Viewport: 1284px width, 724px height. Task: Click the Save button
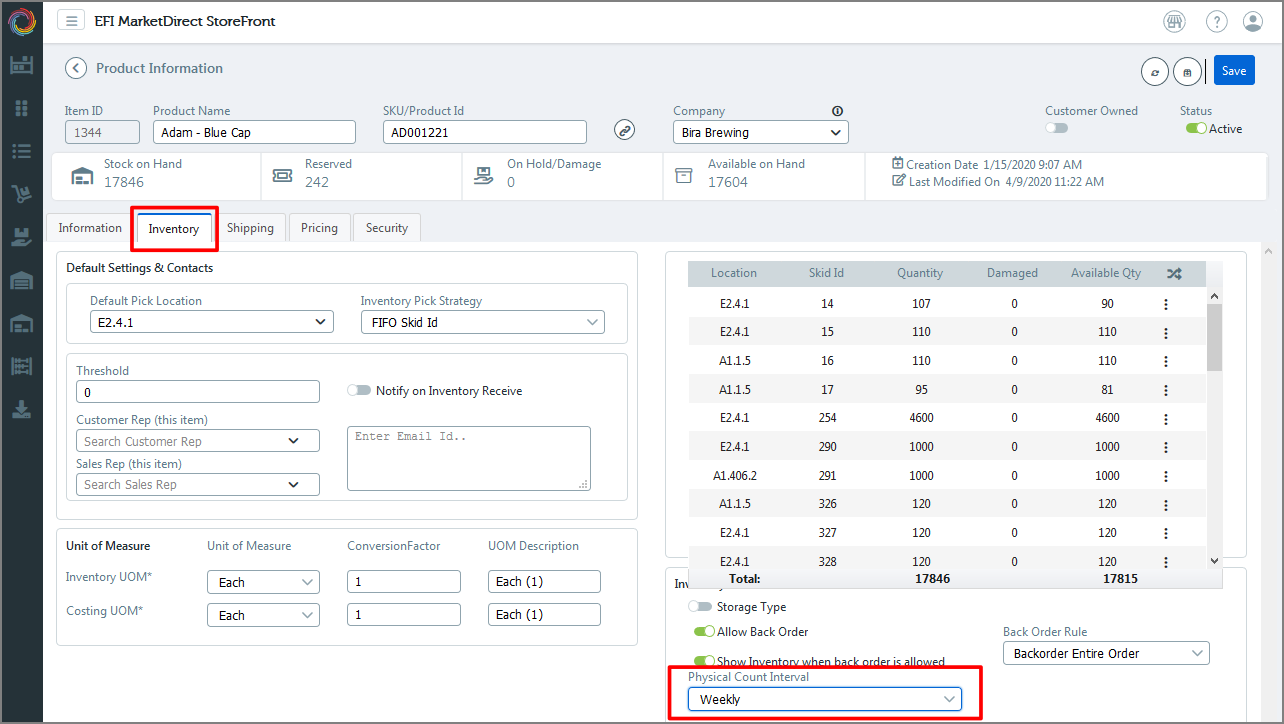(x=1234, y=71)
